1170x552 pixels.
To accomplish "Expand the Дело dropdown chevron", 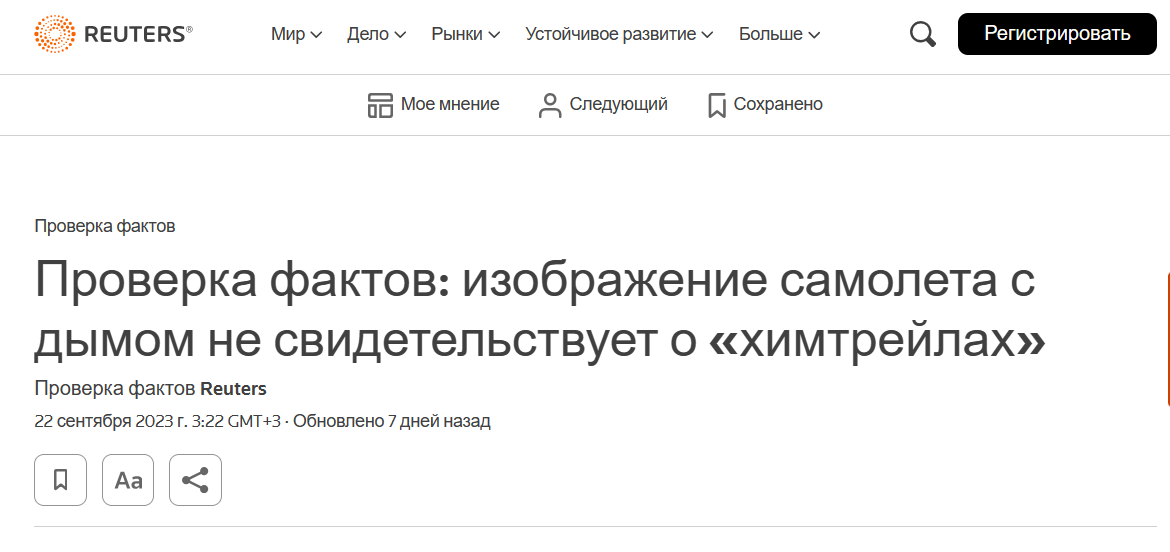I will 400,34.
